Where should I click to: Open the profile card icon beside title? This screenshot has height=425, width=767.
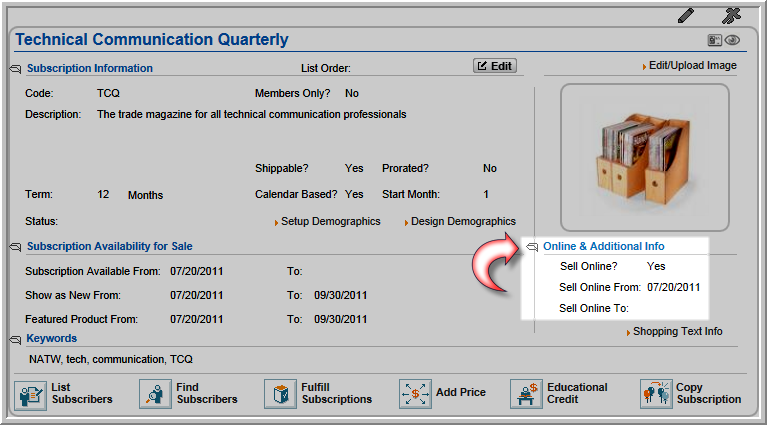pos(714,40)
